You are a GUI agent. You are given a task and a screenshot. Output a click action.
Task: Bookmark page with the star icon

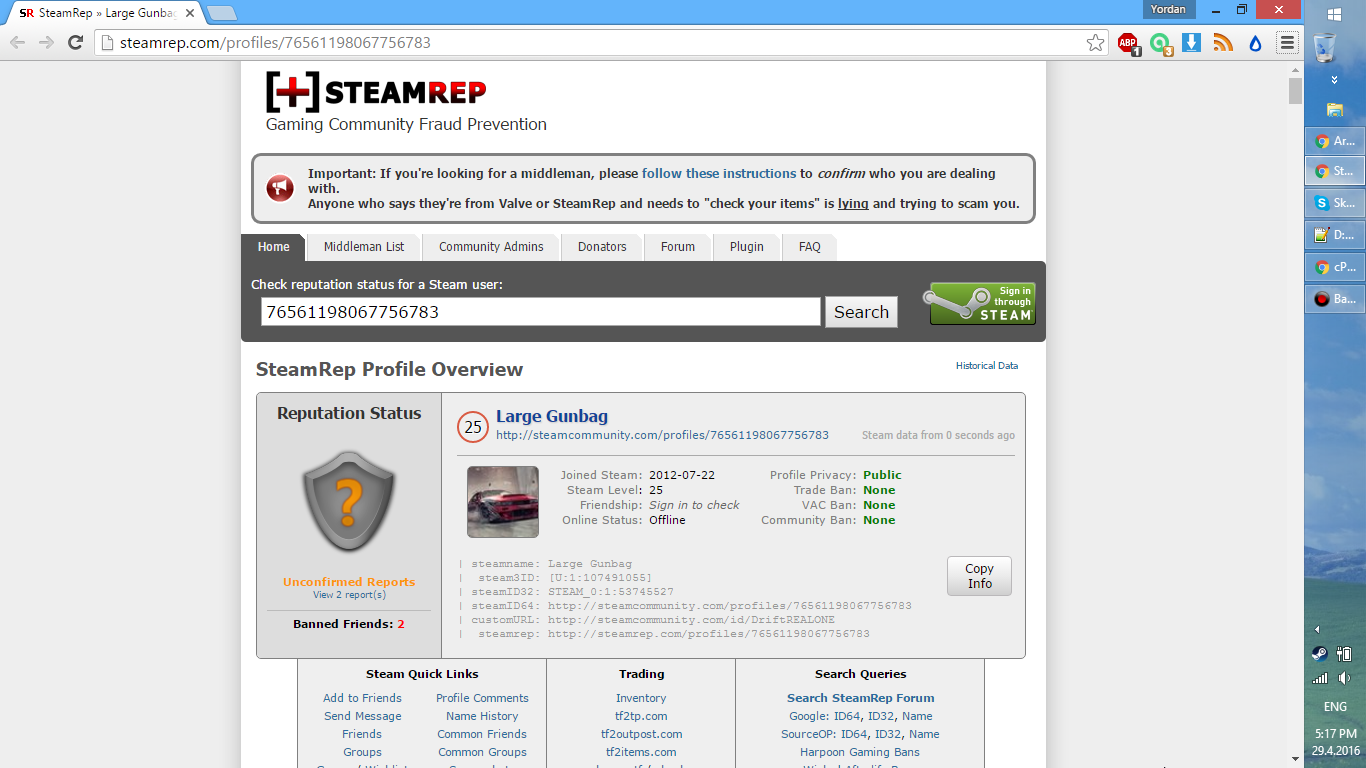point(1096,43)
